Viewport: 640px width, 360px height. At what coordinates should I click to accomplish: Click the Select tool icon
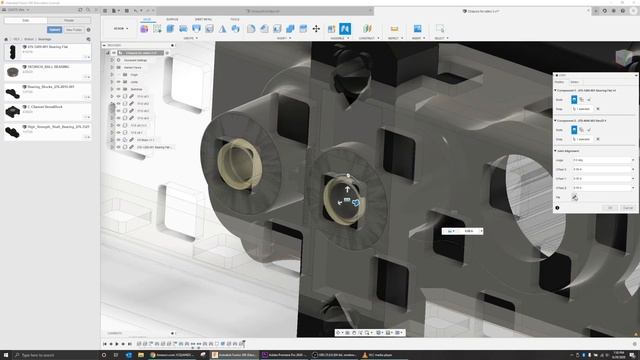440,29
